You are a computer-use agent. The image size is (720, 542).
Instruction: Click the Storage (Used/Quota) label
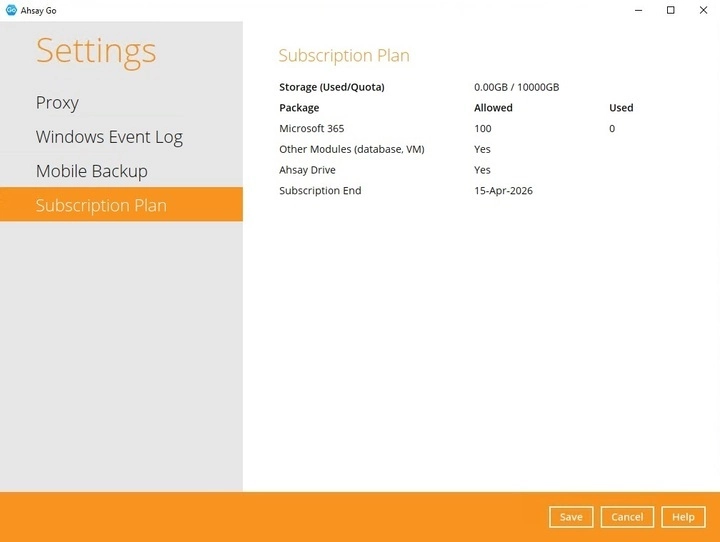(x=332, y=87)
